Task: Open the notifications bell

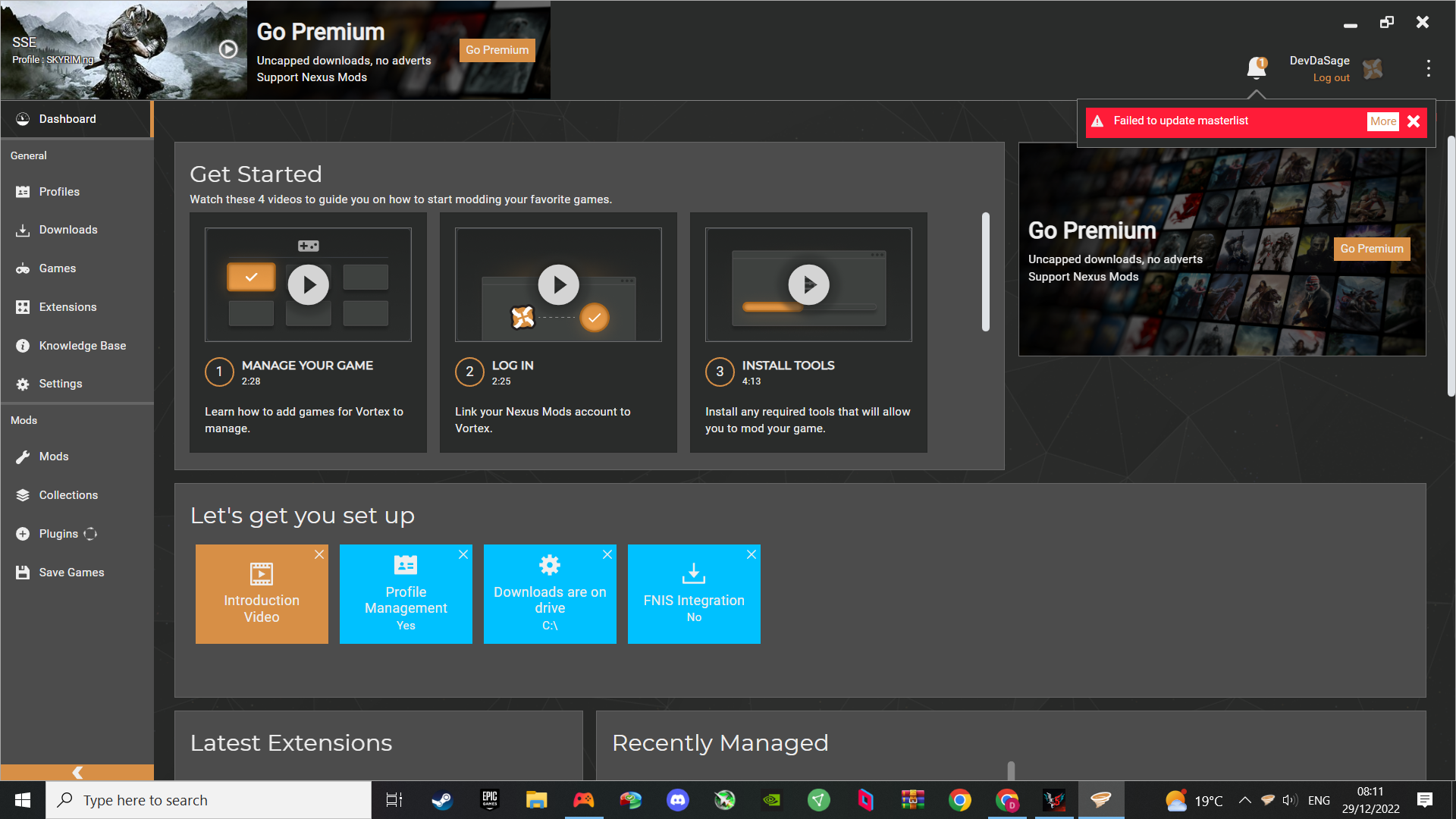Action: 1257,67
